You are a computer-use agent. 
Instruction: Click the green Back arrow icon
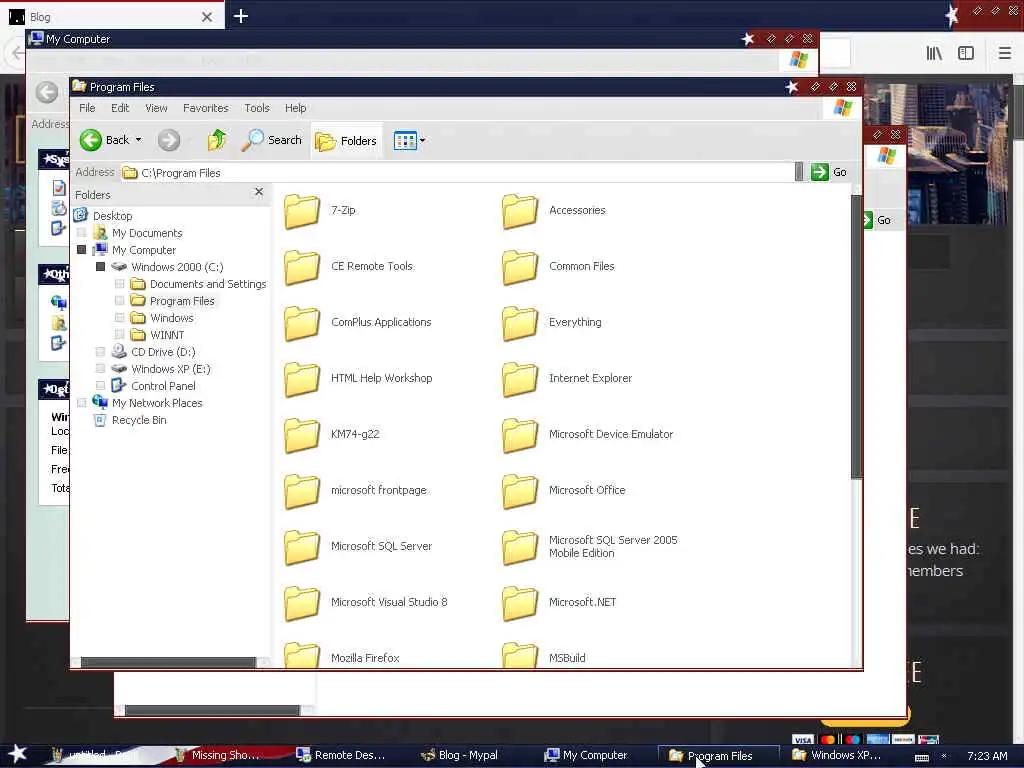(91, 140)
